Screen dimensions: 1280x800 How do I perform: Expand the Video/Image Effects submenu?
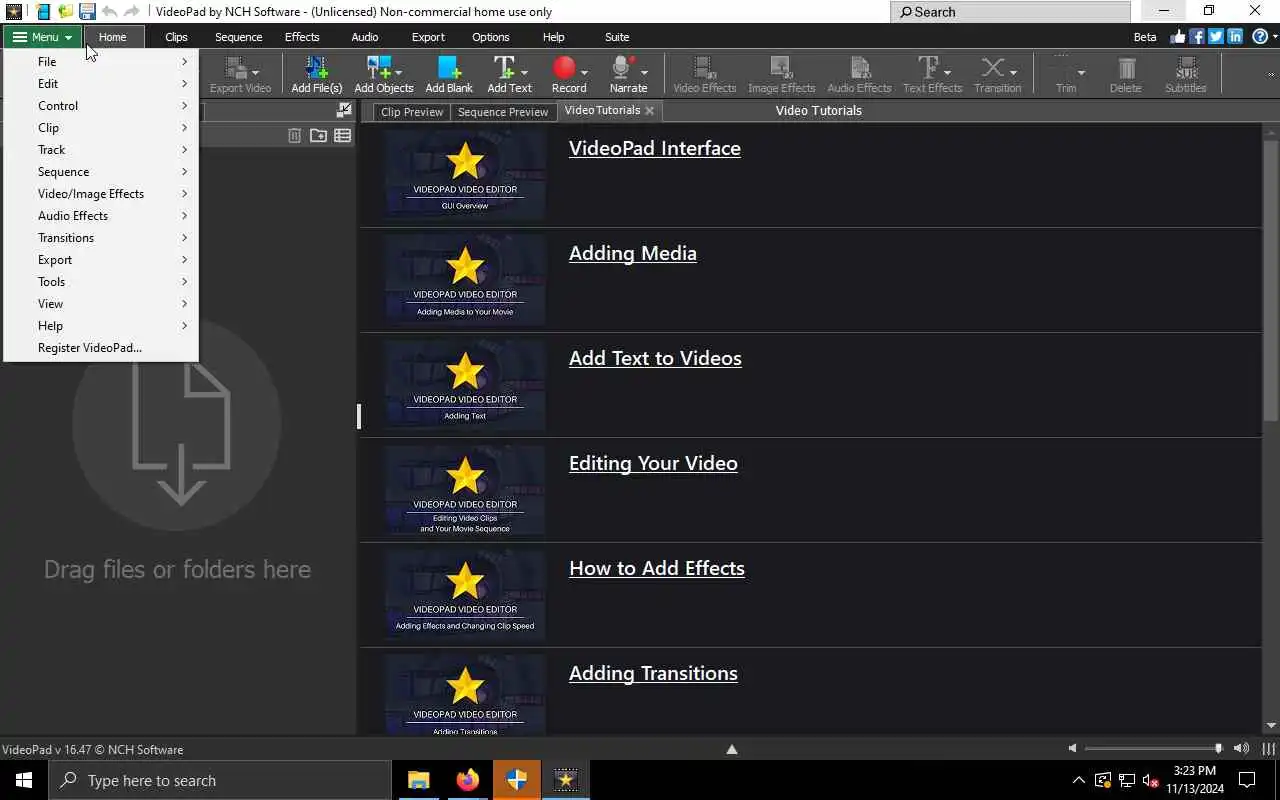point(101,194)
